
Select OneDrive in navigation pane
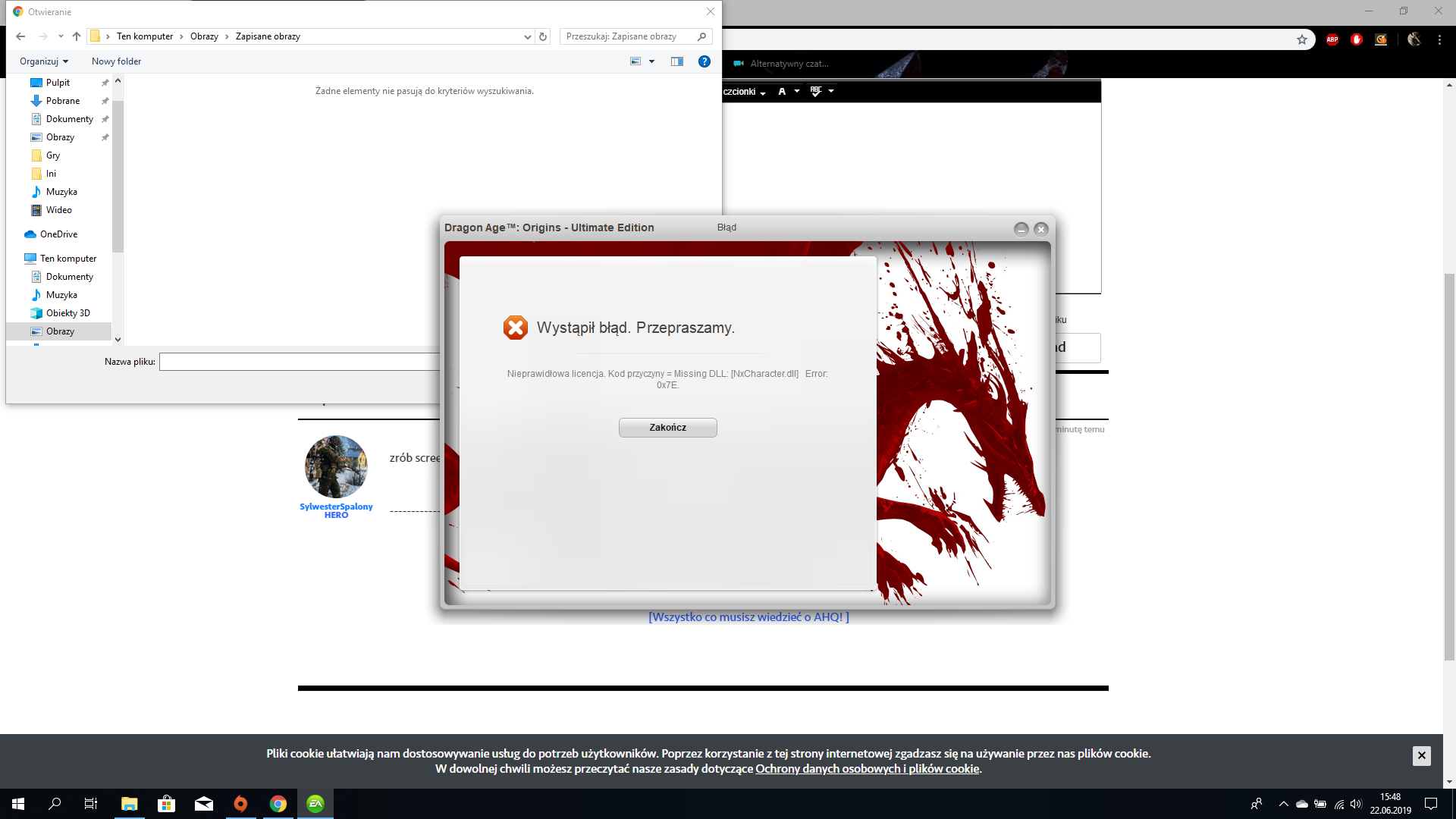[58, 234]
